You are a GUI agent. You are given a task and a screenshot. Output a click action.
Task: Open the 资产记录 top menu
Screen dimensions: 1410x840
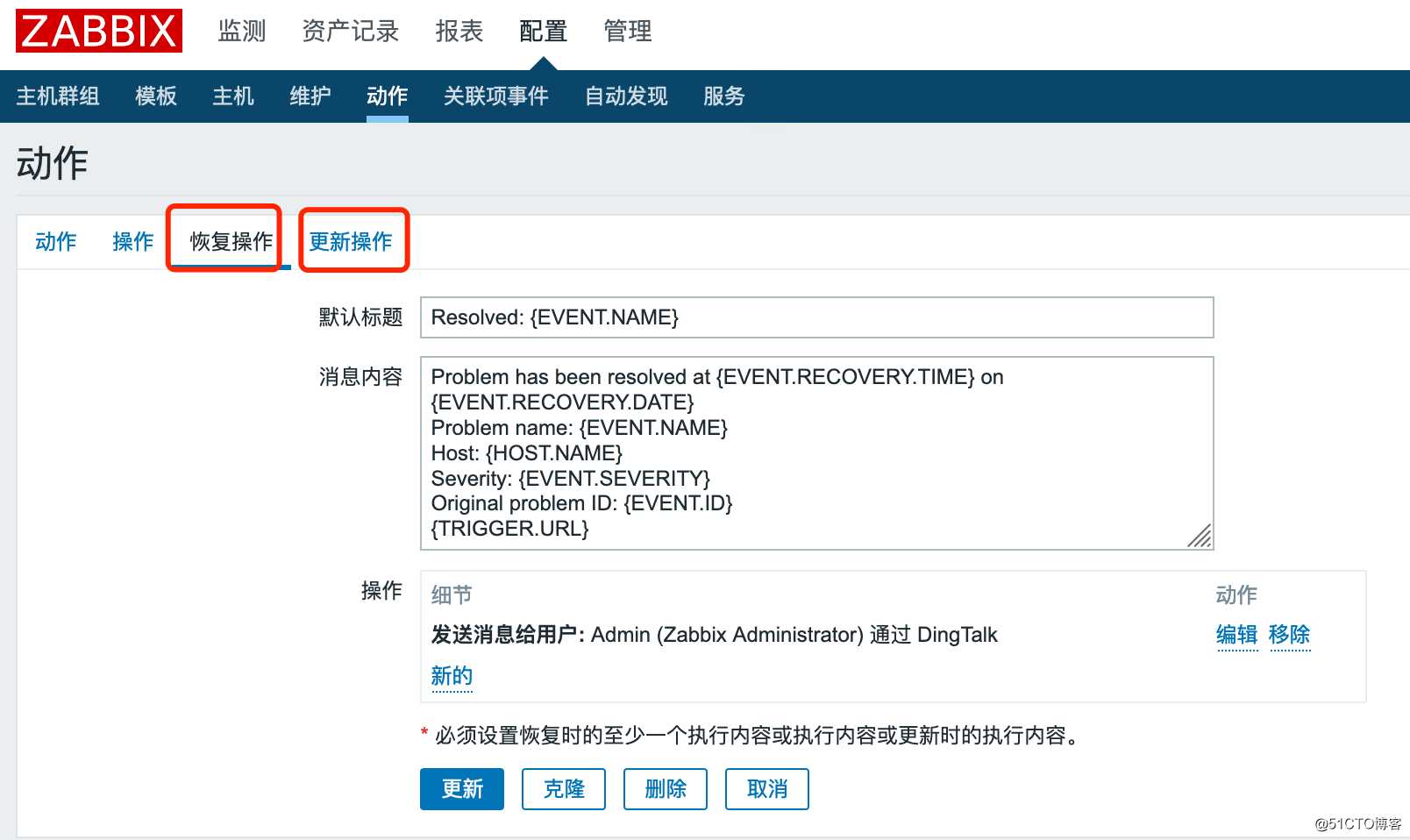click(351, 32)
